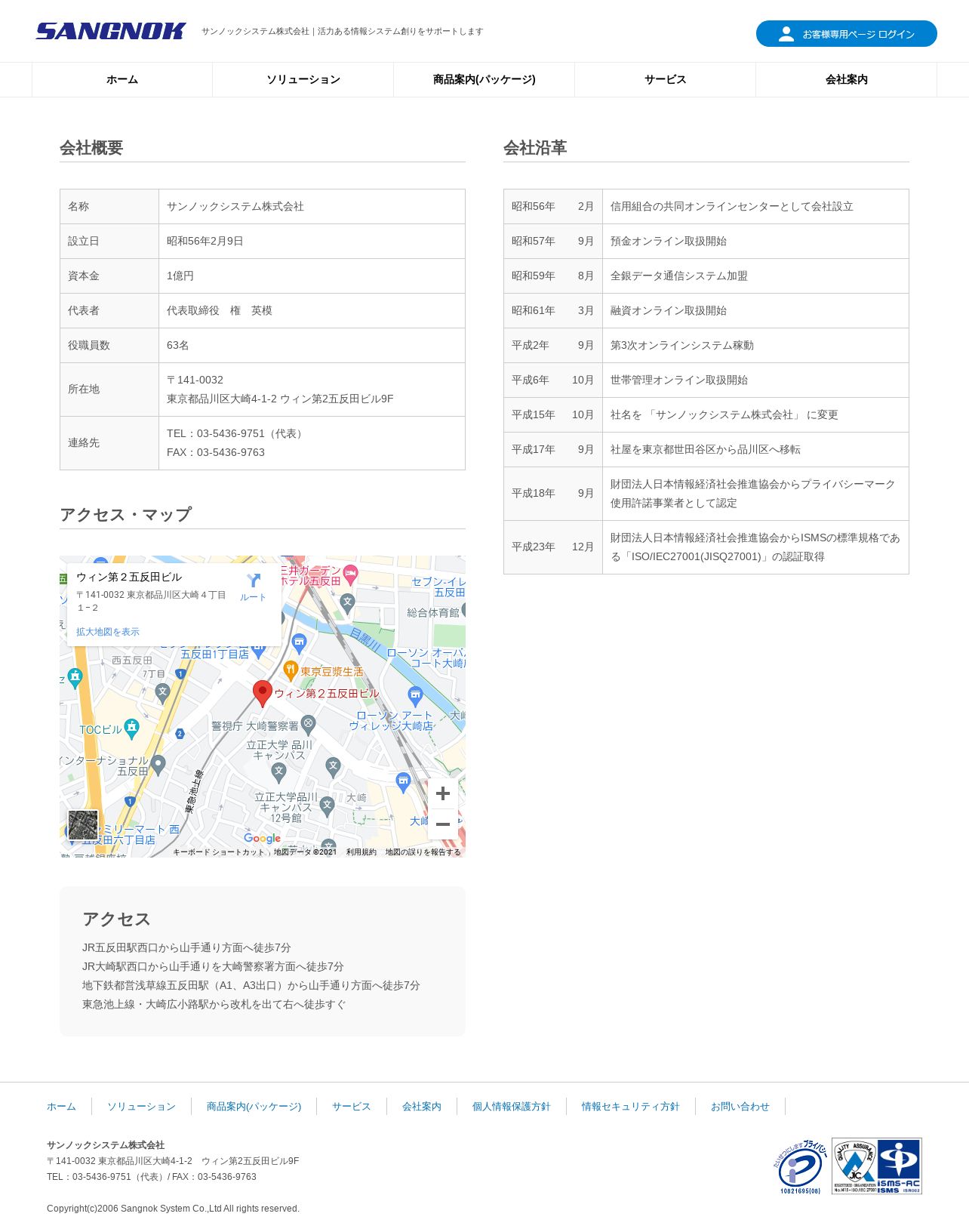This screenshot has width=969, height=1232.
Task: Click the user icon in login button
Action: pos(786,34)
